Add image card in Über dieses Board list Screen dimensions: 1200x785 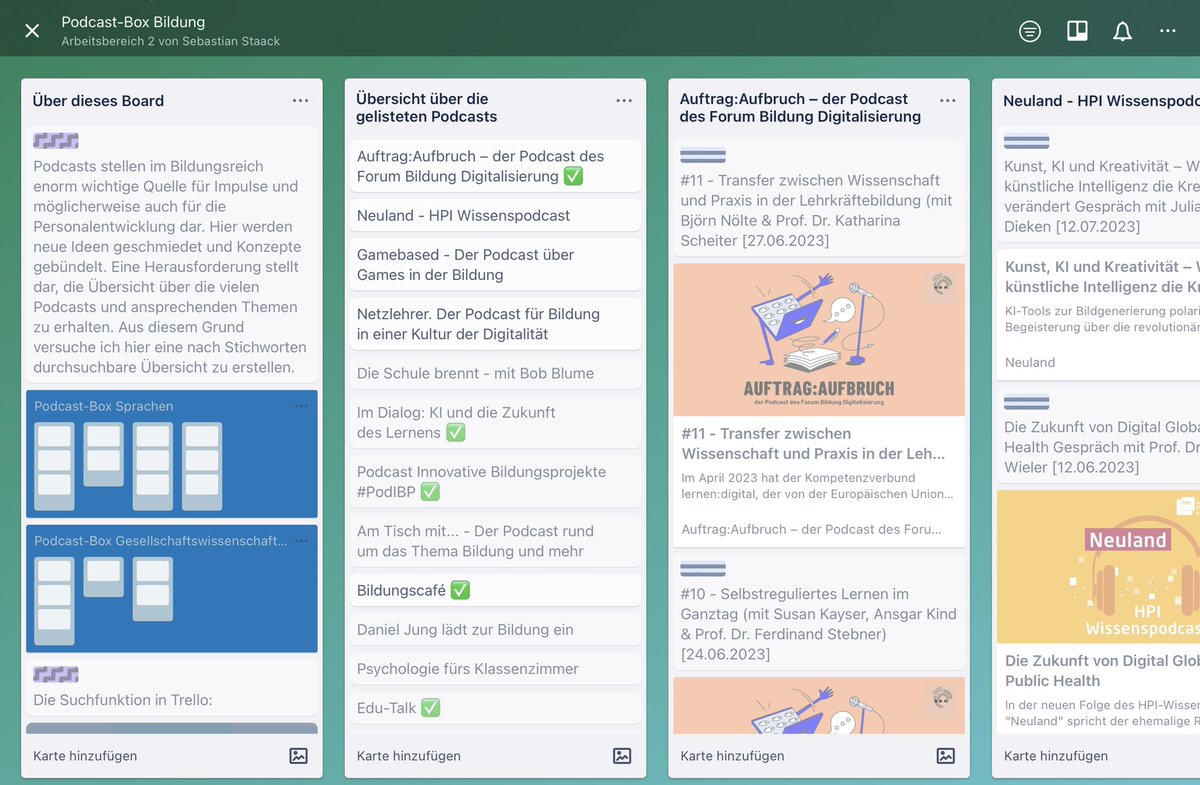pos(298,756)
